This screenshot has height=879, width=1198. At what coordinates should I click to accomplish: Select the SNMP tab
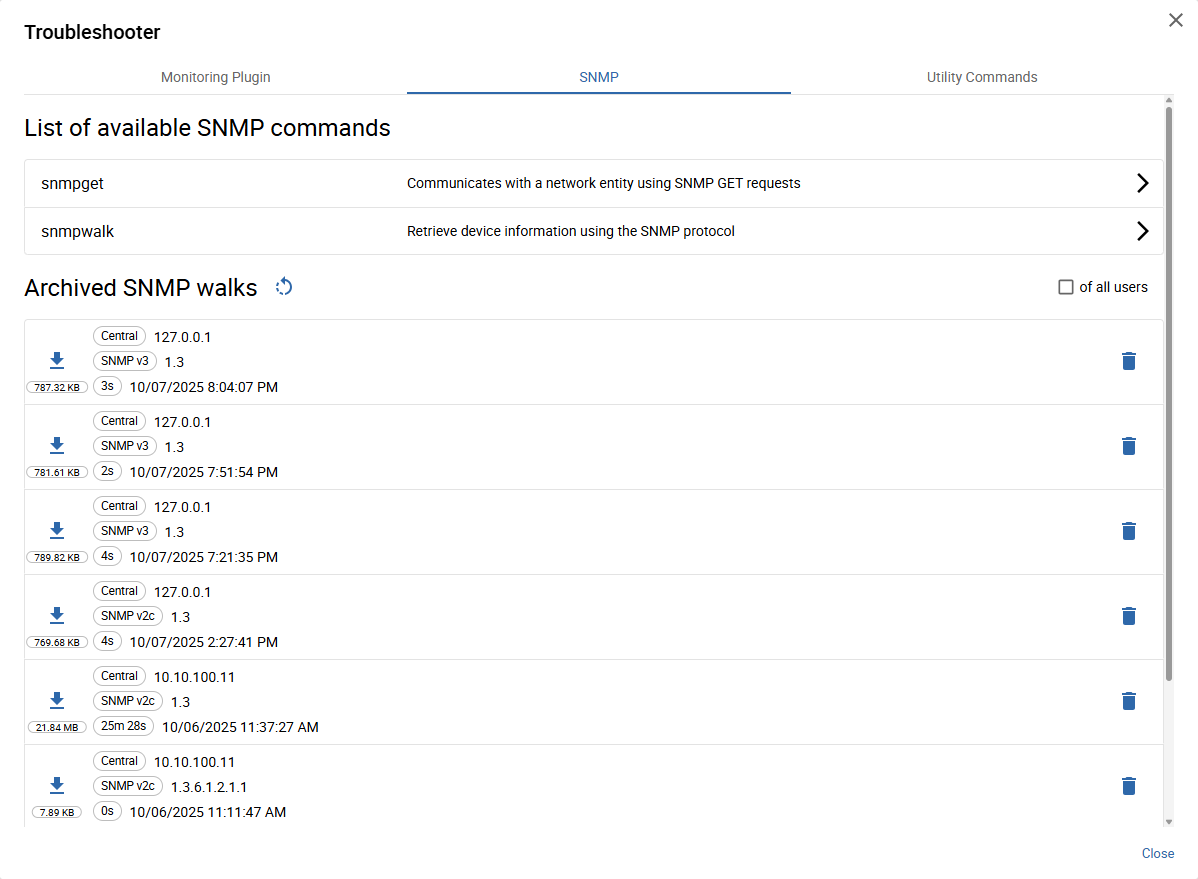[598, 77]
